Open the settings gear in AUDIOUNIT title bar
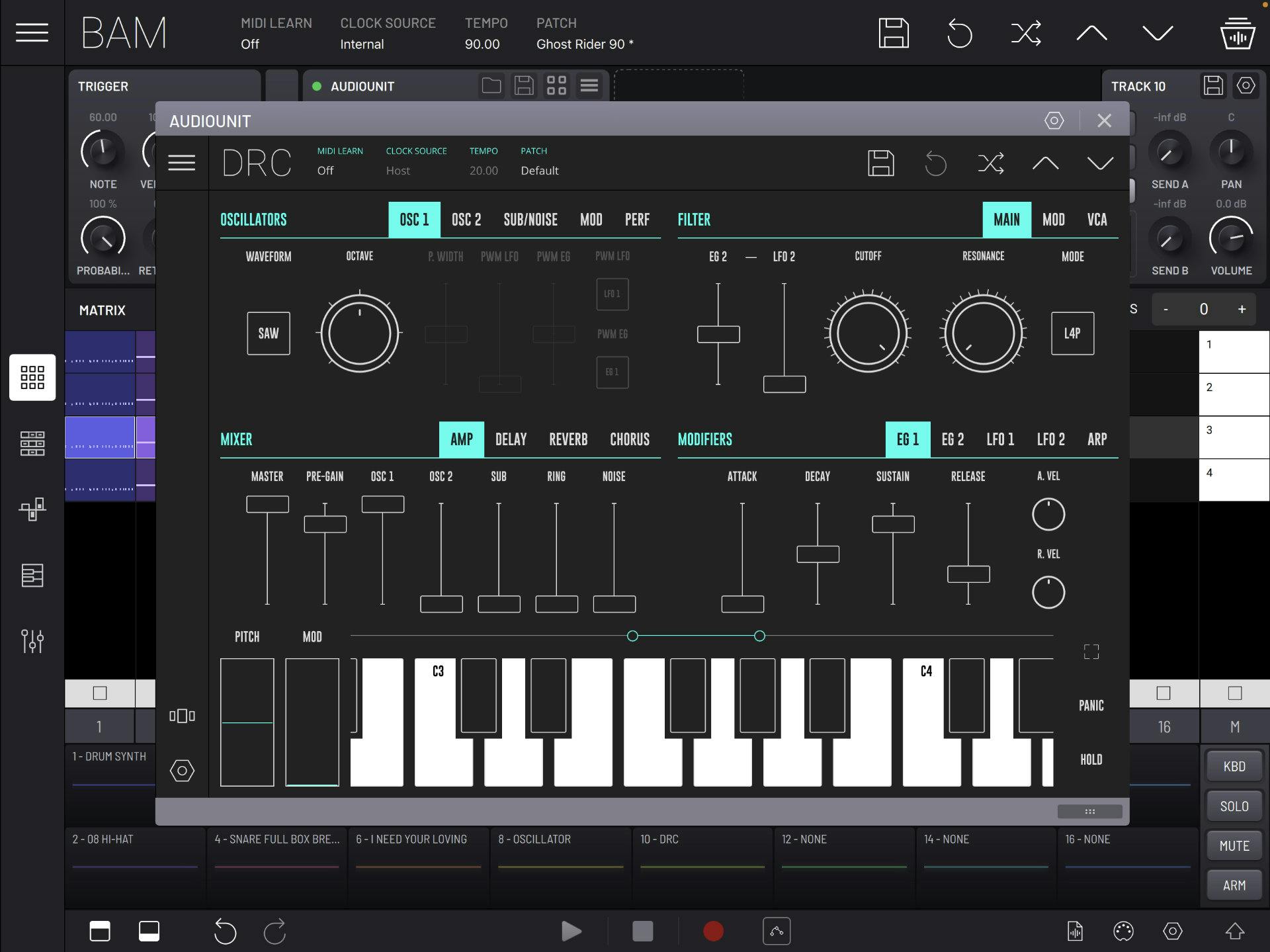The image size is (1270, 952). coord(1054,120)
